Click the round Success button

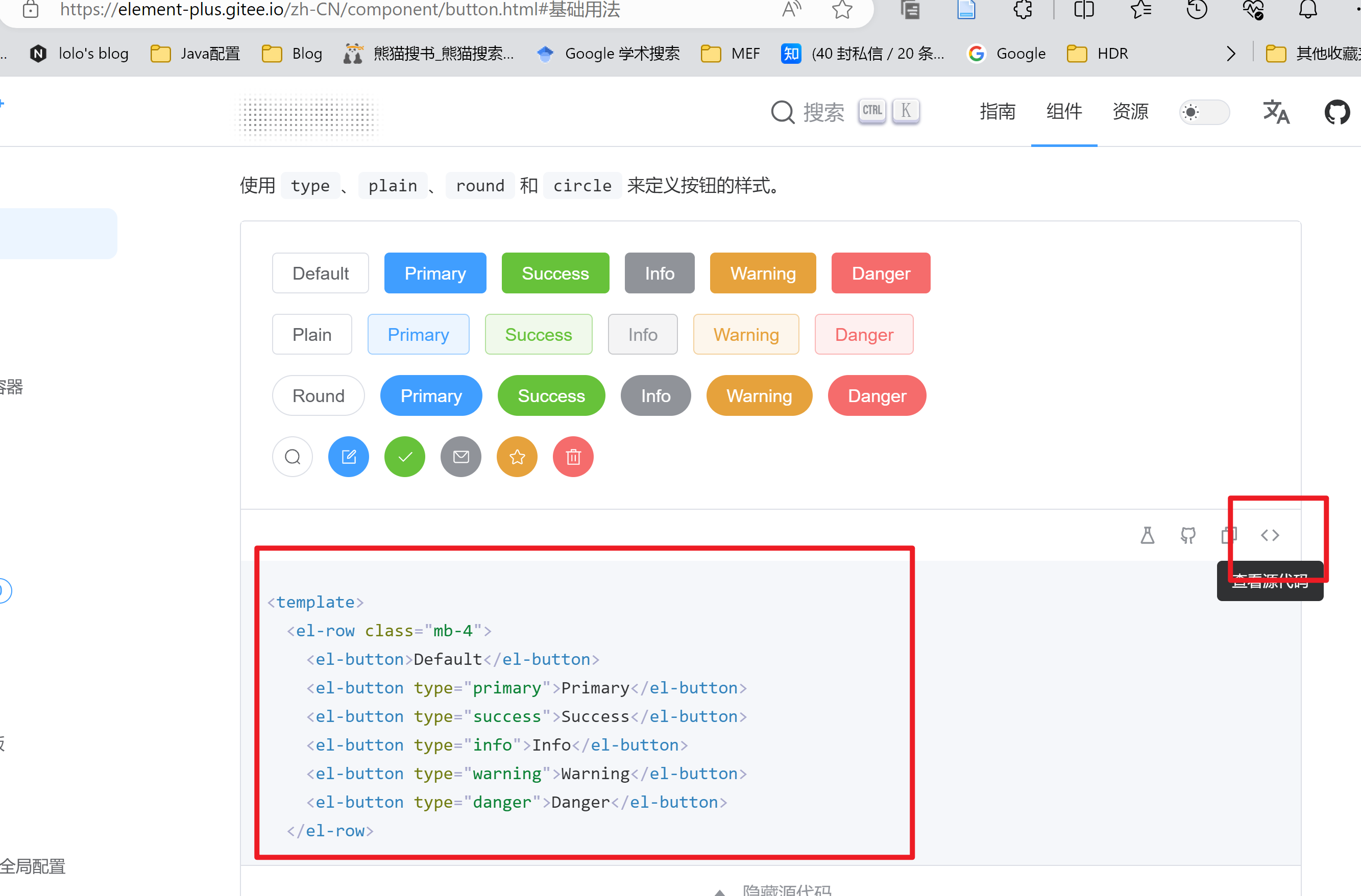pos(551,395)
